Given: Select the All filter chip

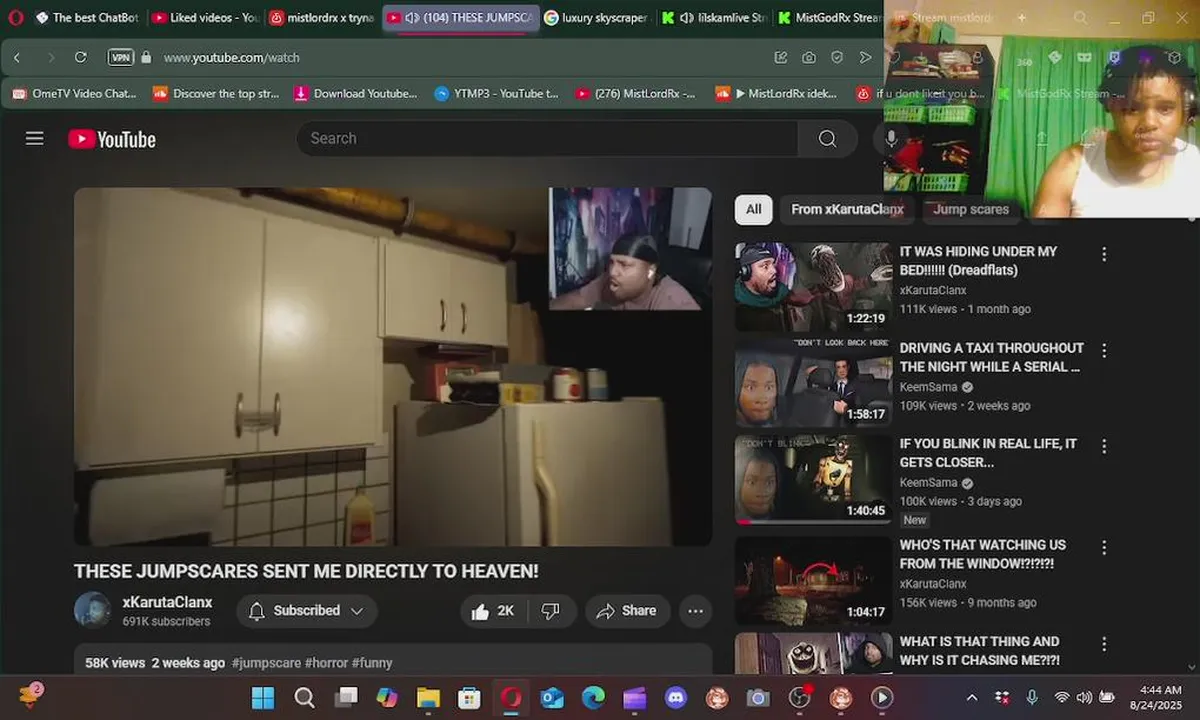Looking at the screenshot, I should (x=753, y=209).
